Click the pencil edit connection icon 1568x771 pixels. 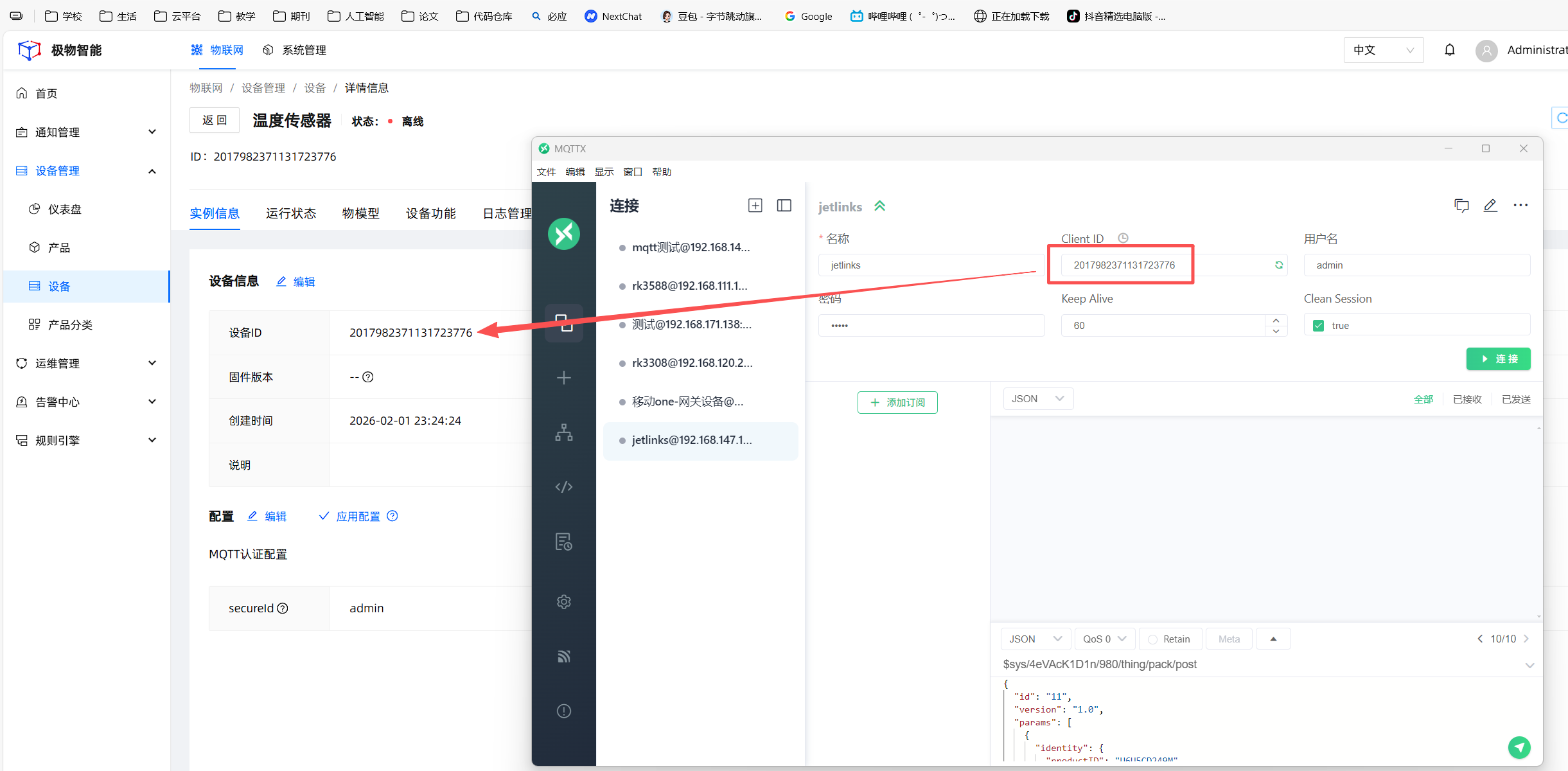pos(1490,206)
